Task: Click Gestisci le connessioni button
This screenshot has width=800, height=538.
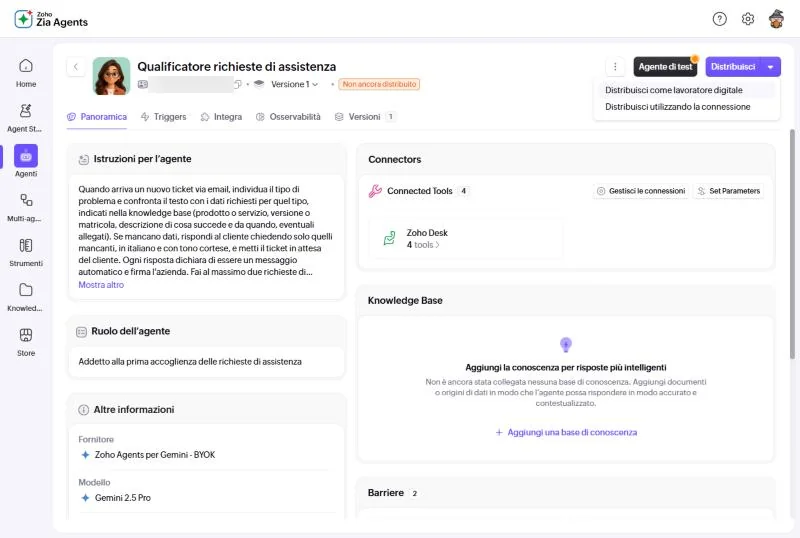Action: click(x=641, y=191)
